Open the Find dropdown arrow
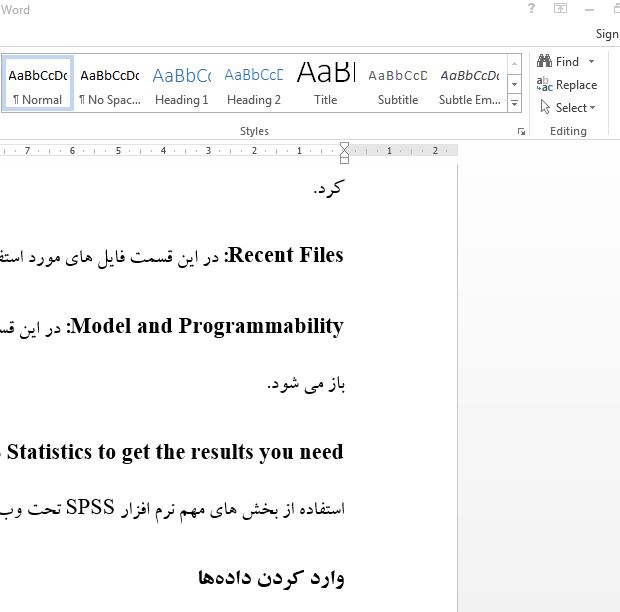The image size is (620, 612). 592,61
